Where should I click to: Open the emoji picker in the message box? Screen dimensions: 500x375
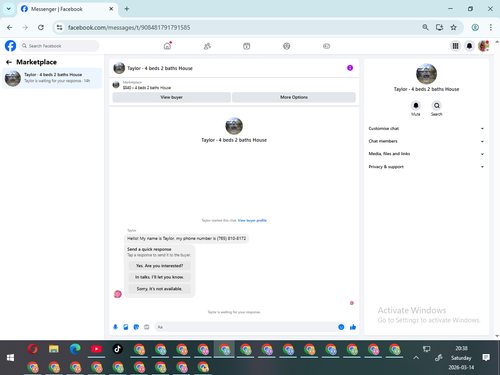341,327
